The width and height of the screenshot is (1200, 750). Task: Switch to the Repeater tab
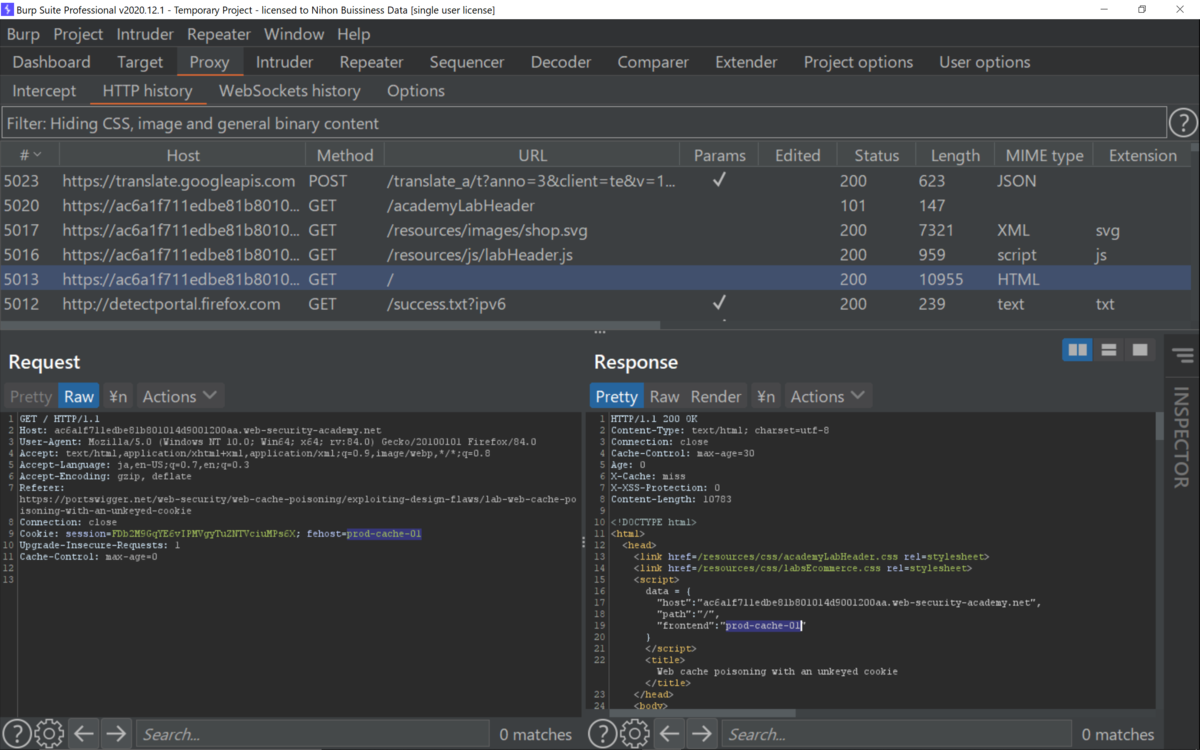click(x=371, y=62)
